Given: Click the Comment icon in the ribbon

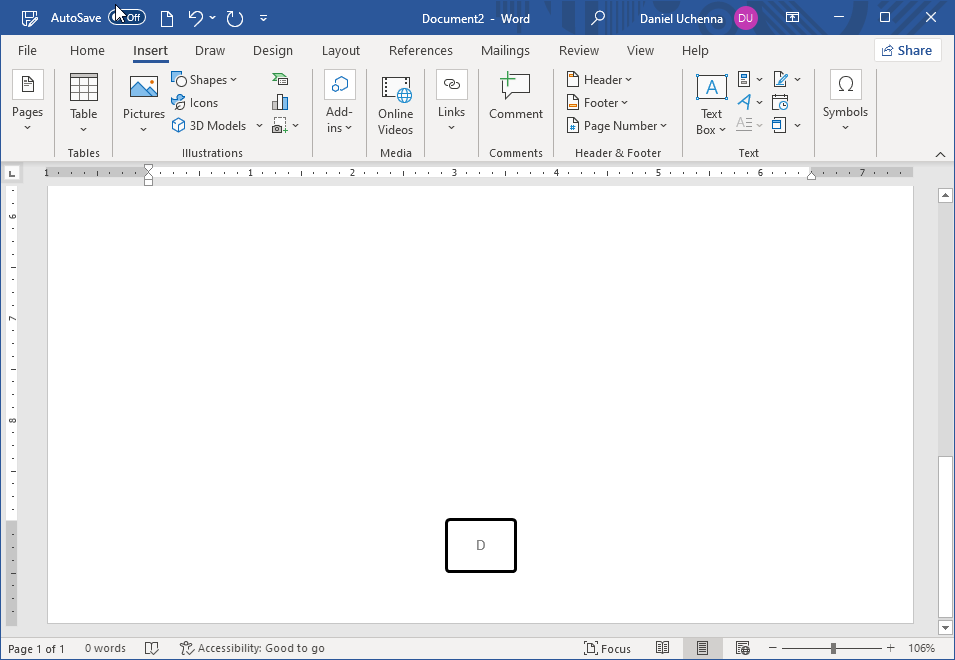Looking at the screenshot, I should click(515, 98).
